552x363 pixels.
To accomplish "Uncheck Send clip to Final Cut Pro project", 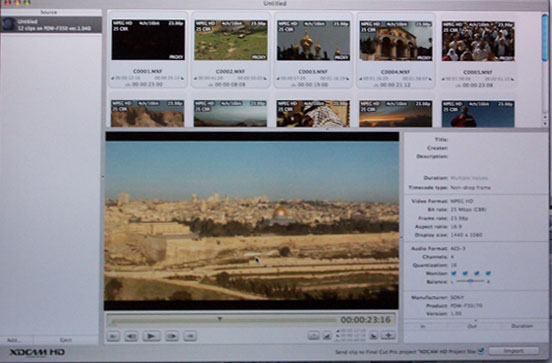I will [x=481, y=351].
